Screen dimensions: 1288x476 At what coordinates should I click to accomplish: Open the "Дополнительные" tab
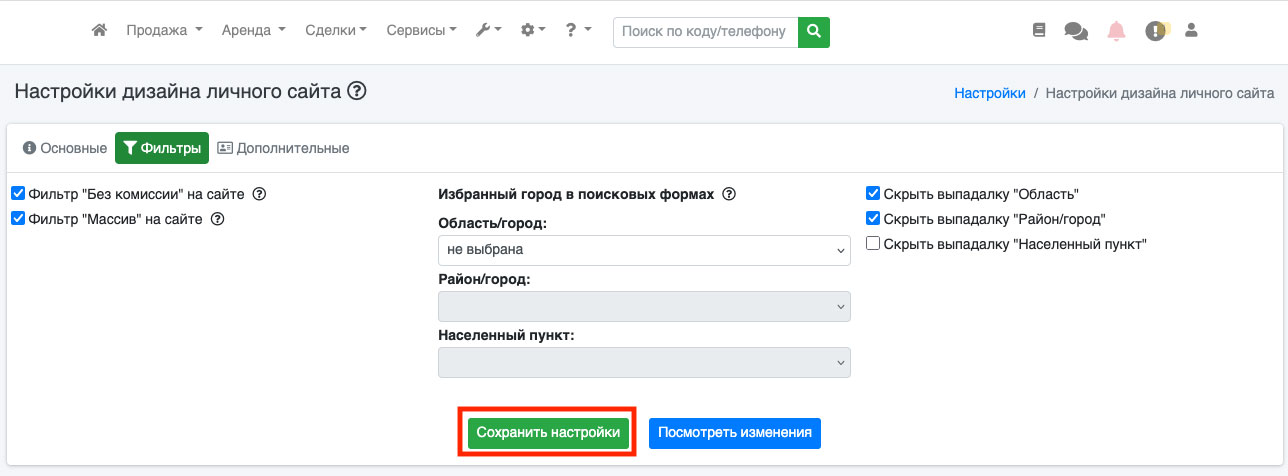point(283,148)
